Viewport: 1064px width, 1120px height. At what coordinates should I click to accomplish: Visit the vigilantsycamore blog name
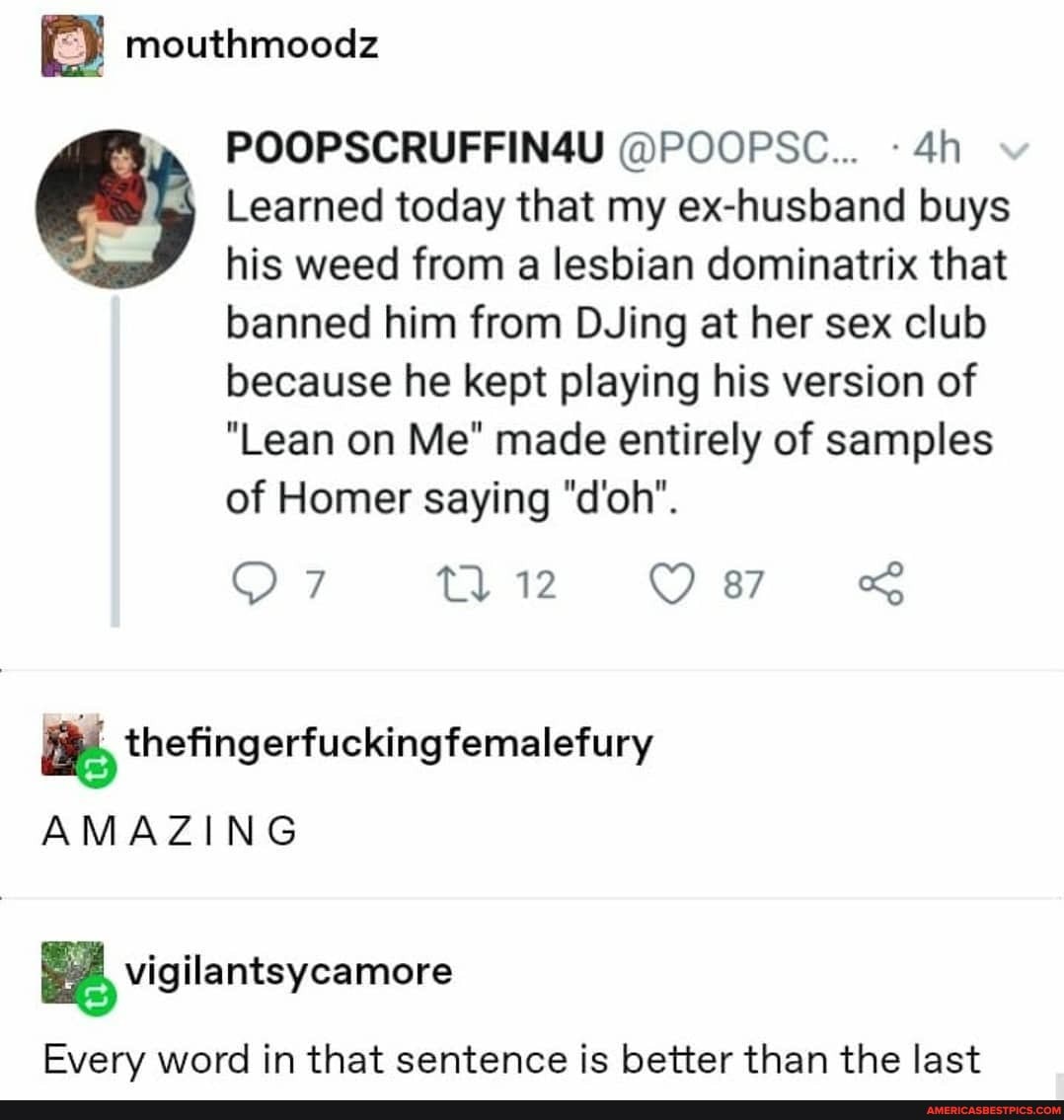pyautogui.click(x=288, y=971)
